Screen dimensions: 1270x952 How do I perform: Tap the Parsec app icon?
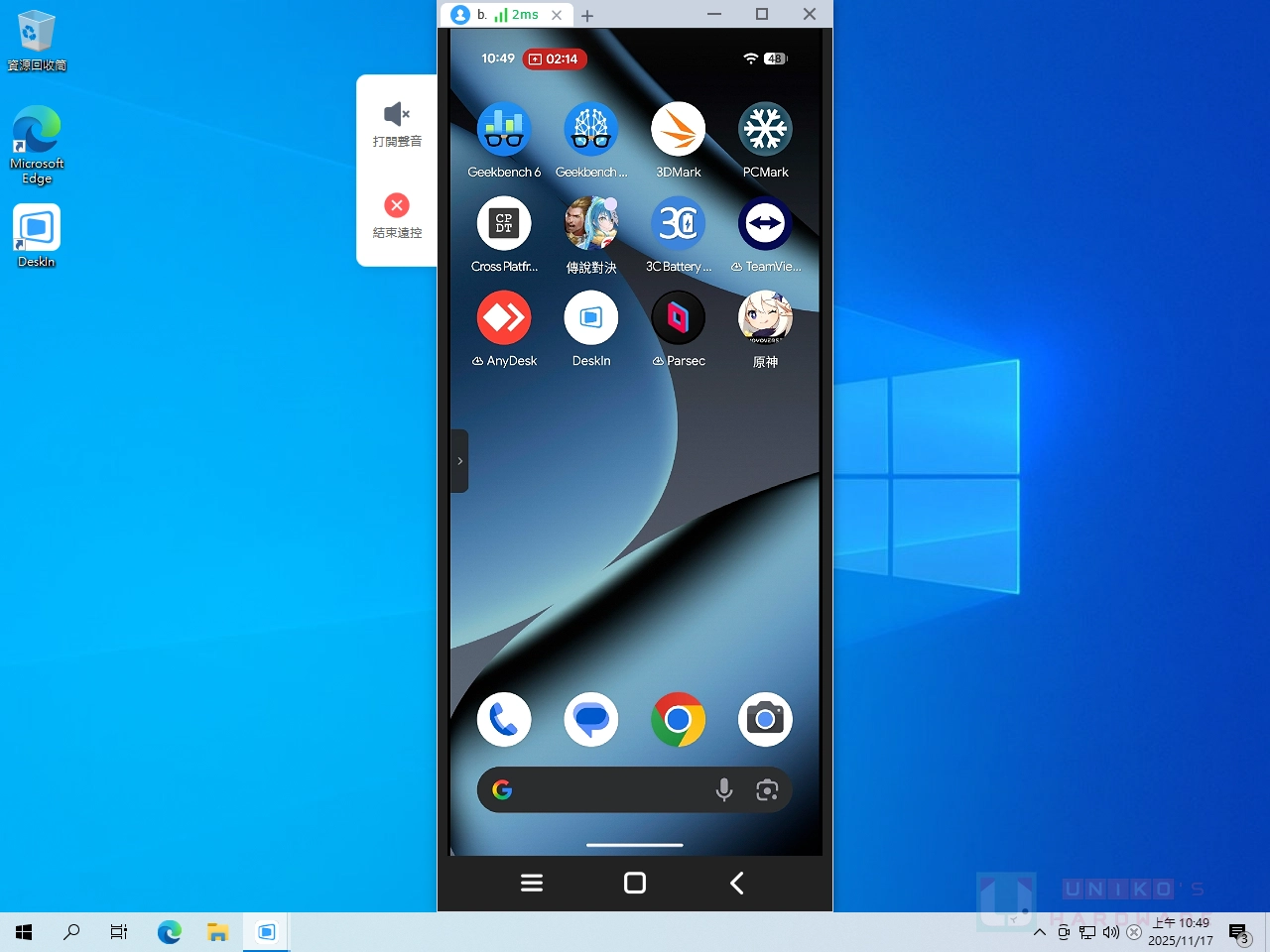pos(678,318)
